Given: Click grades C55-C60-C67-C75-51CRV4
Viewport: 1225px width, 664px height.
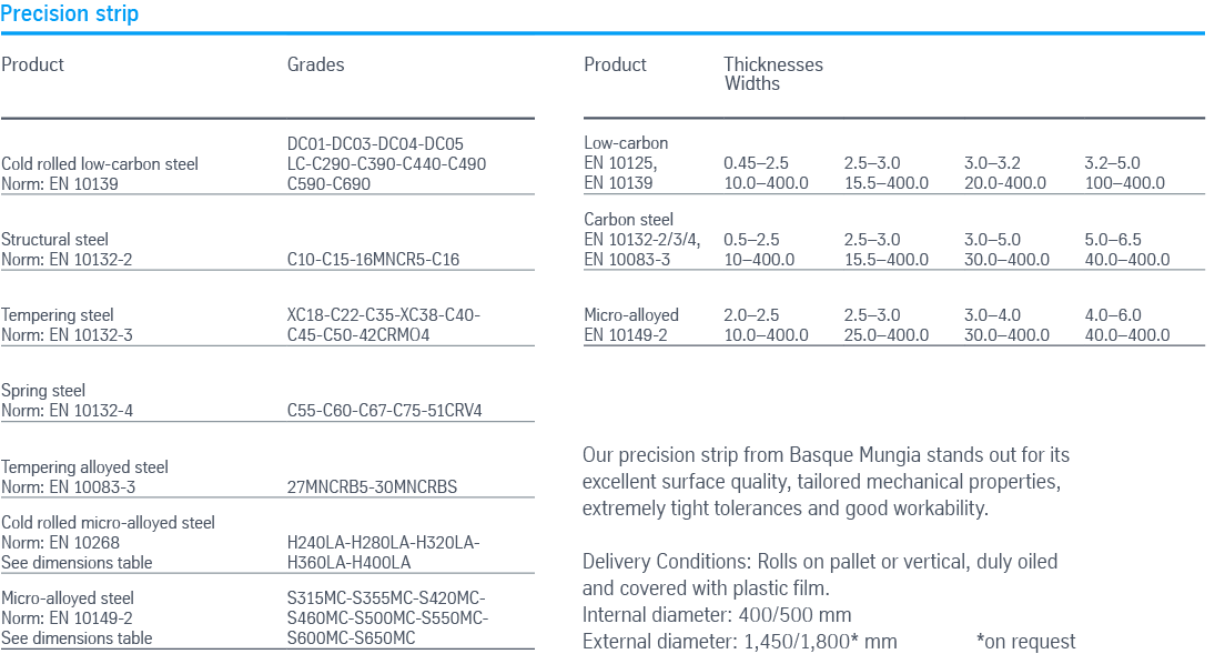Looking at the screenshot, I should pos(385,411).
